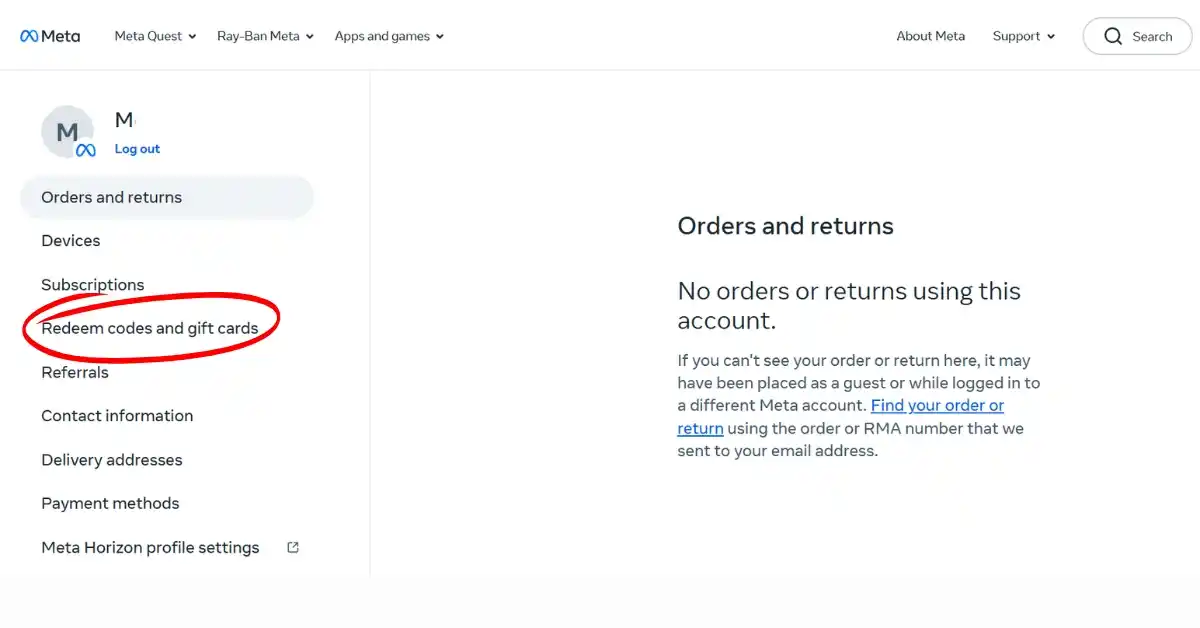Open Payment methods
The image size is (1200, 628).
pyautogui.click(x=110, y=503)
